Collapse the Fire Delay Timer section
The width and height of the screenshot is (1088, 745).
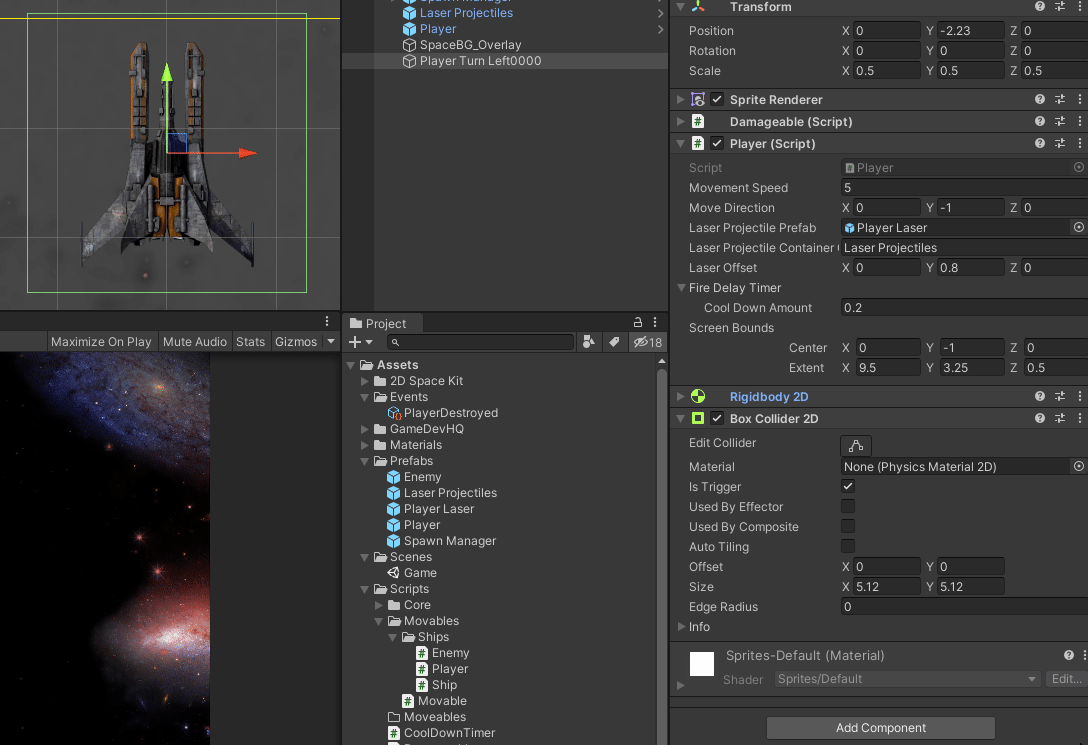coord(681,288)
